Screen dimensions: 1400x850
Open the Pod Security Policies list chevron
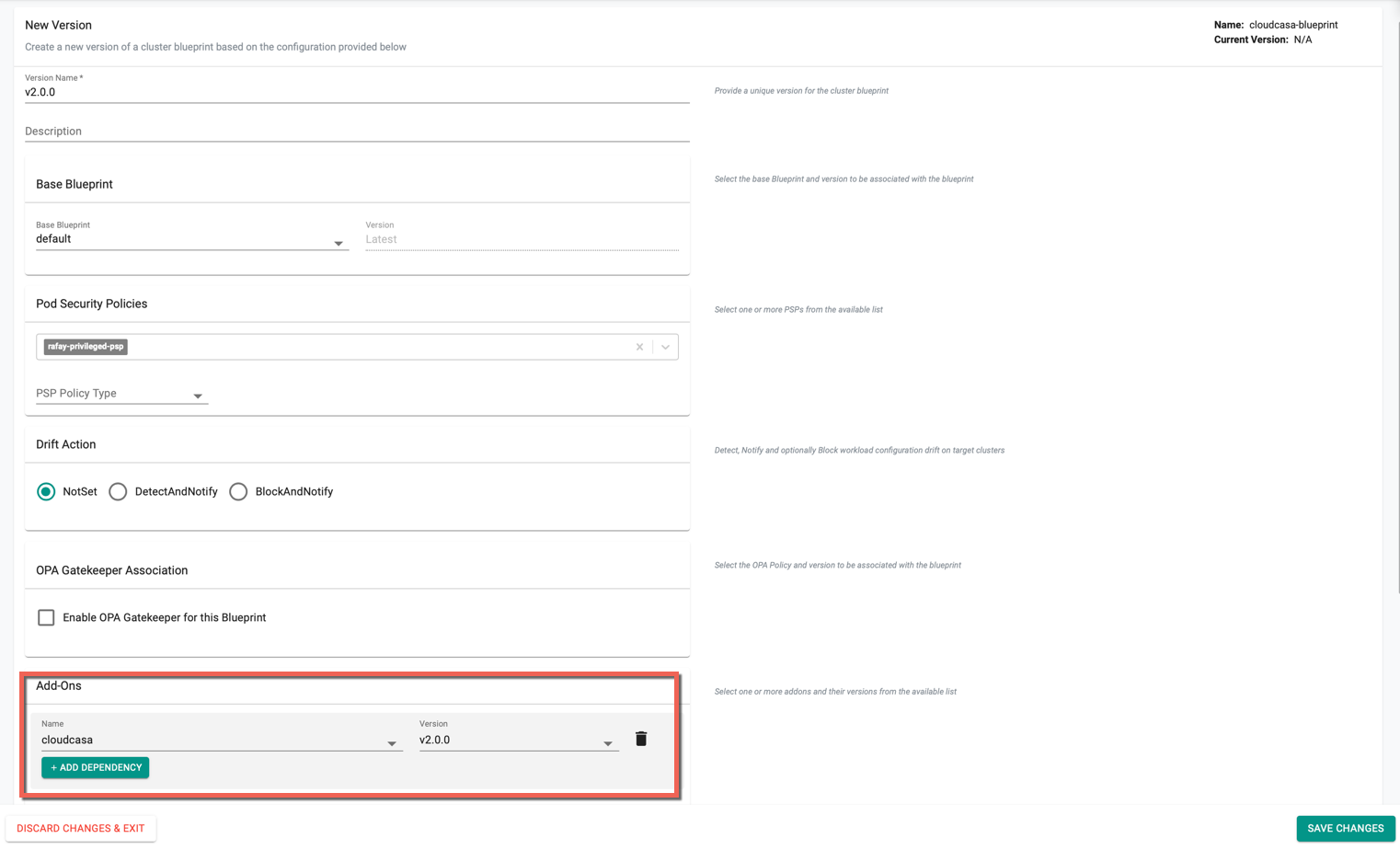(x=665, y=347)
